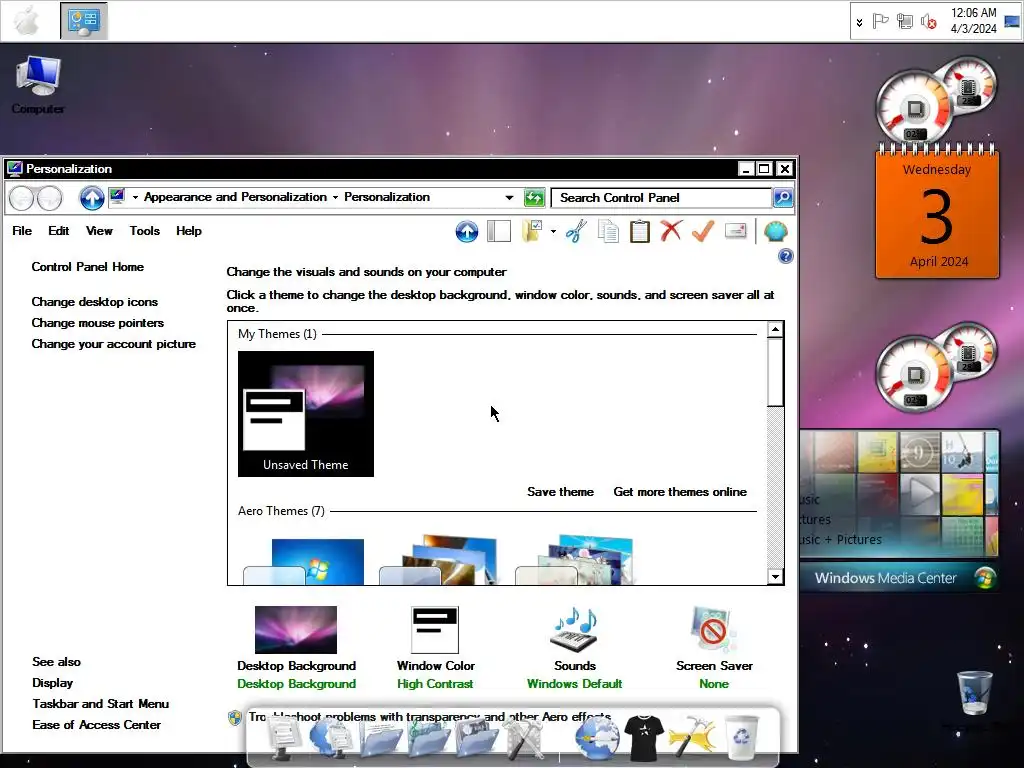
Task: Go to Control Panel Home
Action: (x=88, y=266)
